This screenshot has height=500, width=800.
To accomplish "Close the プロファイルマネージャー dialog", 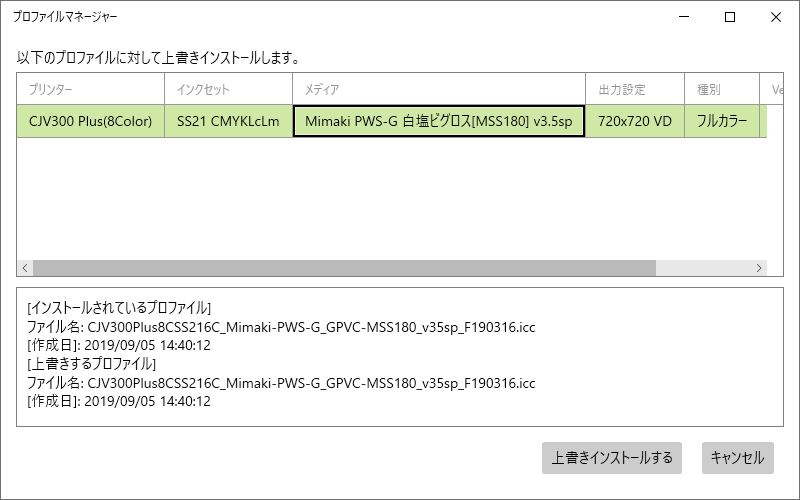I will coord(776,17).
